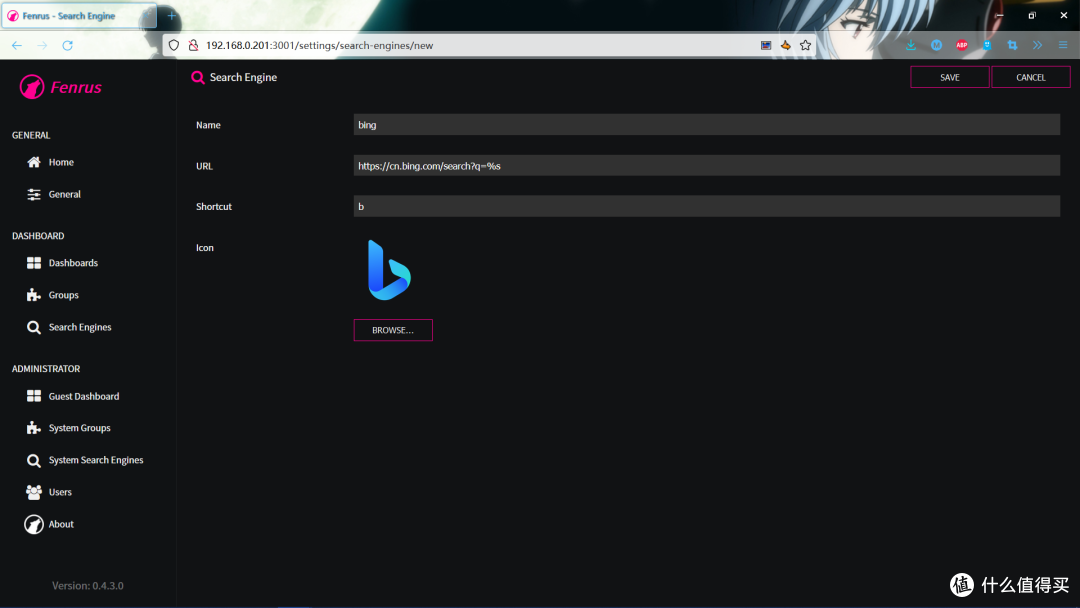Open Home from the sidebar

pyautogui.click(x=60, y=161)
